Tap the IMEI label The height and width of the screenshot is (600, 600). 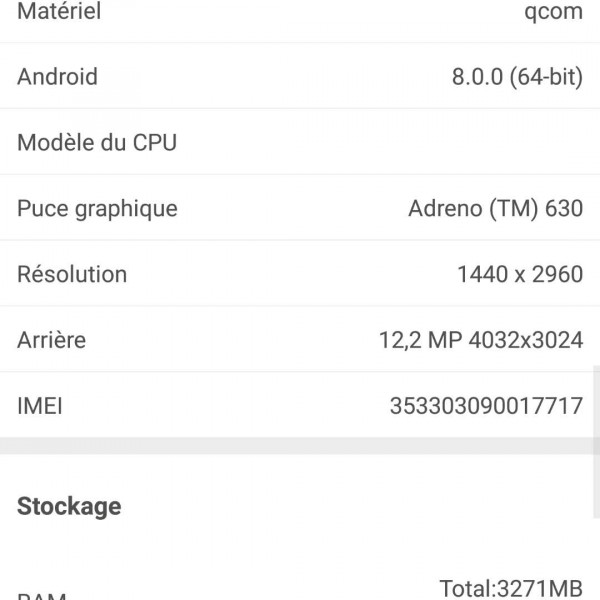click(40, 406)
